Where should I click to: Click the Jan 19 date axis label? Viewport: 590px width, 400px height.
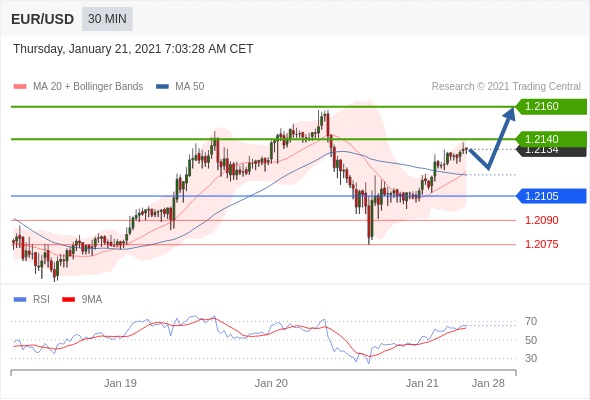[120, 383]
